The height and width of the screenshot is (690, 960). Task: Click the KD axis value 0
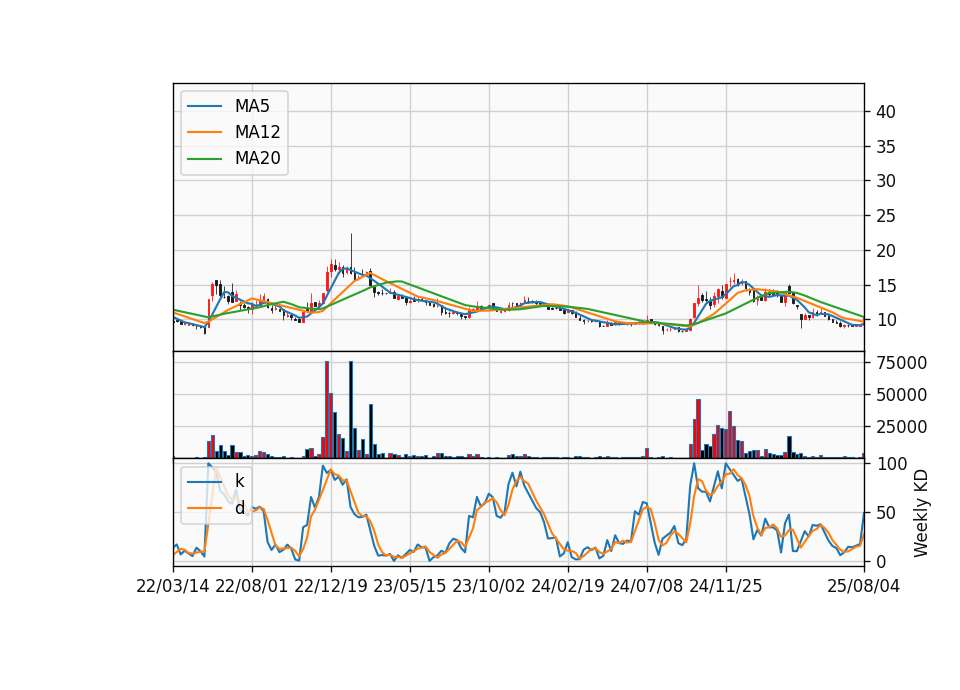point(881,561)
